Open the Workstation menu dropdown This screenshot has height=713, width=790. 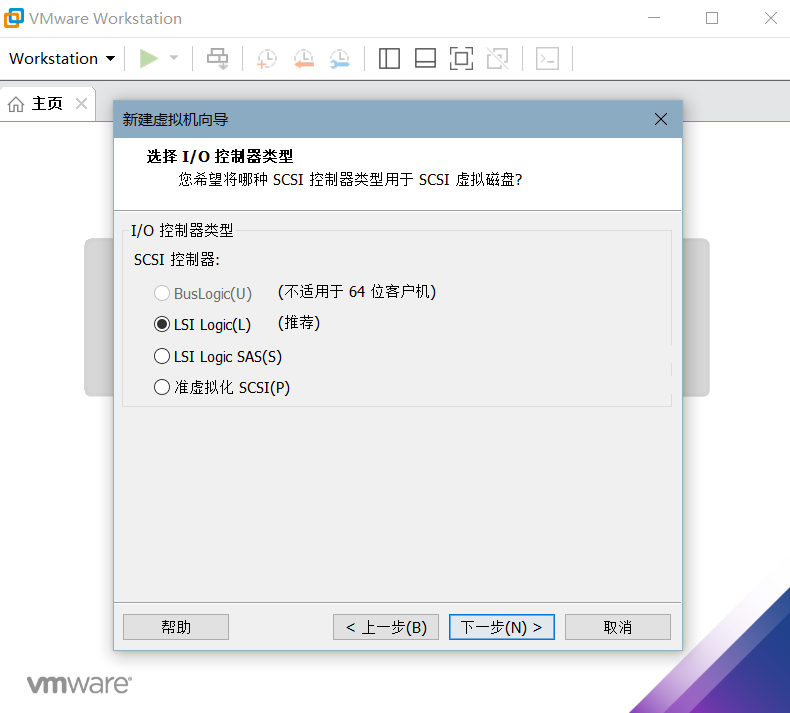click(62, 58)
